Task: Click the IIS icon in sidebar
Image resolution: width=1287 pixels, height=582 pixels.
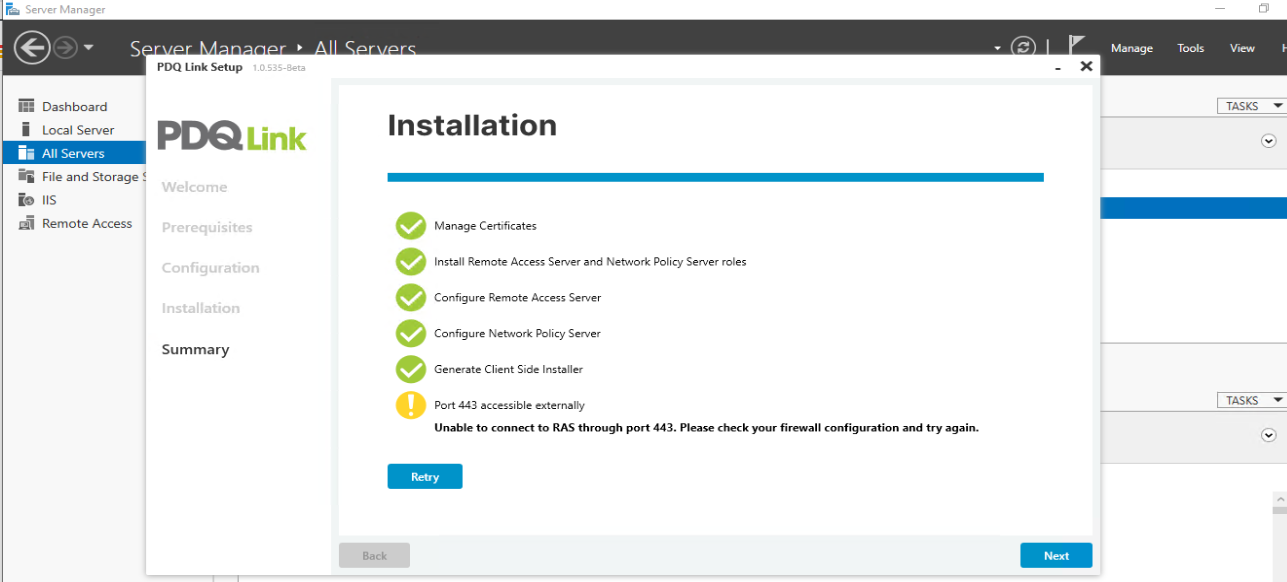Action: coord(27,200)
